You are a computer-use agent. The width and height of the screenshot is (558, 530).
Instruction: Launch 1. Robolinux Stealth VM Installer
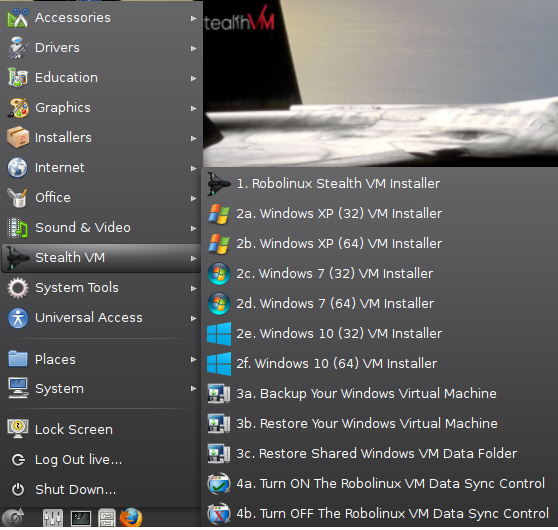[x=379, y=184]
